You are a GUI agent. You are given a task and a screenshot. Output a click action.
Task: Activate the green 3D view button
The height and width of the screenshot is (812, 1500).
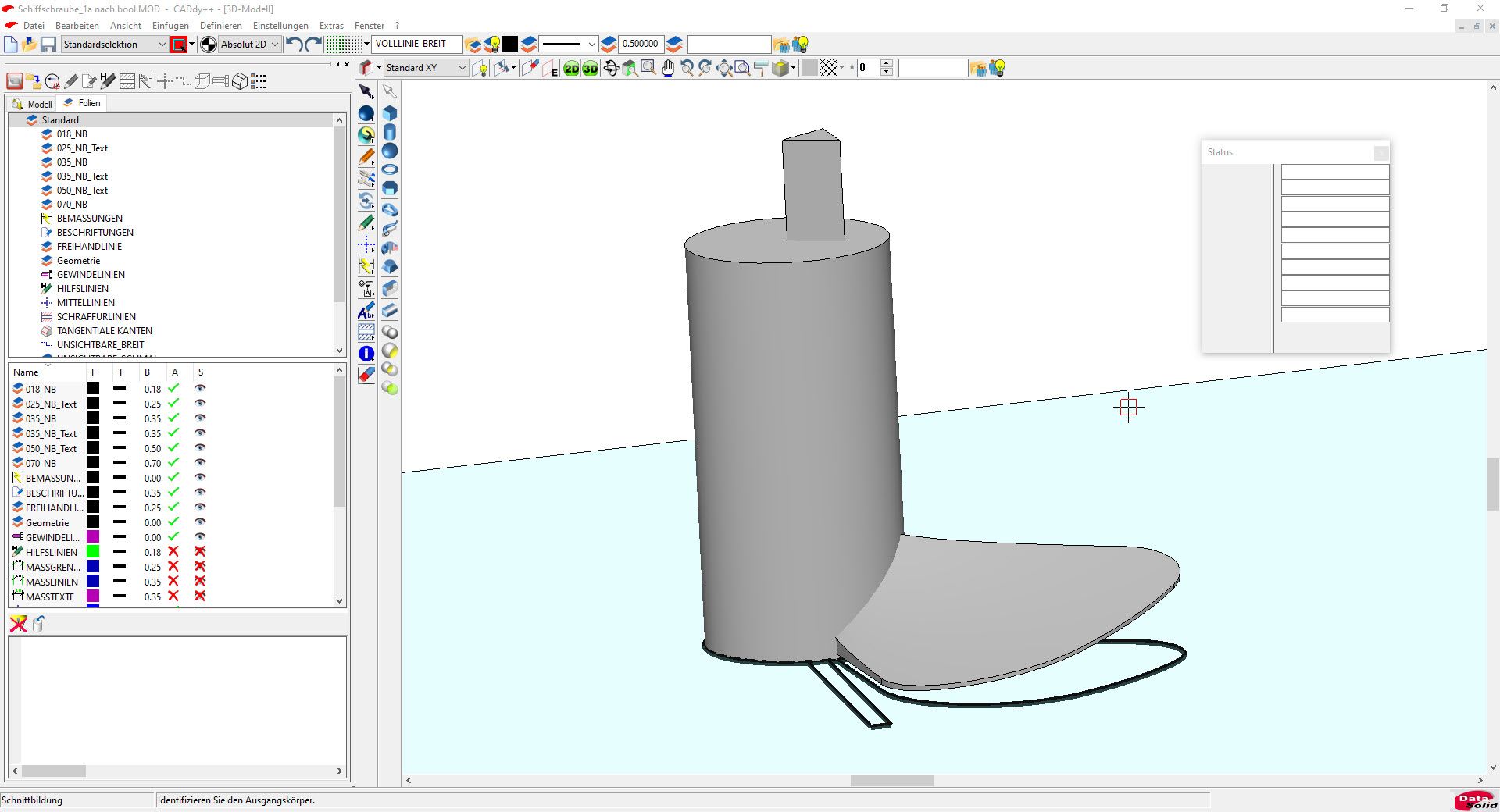590,69
